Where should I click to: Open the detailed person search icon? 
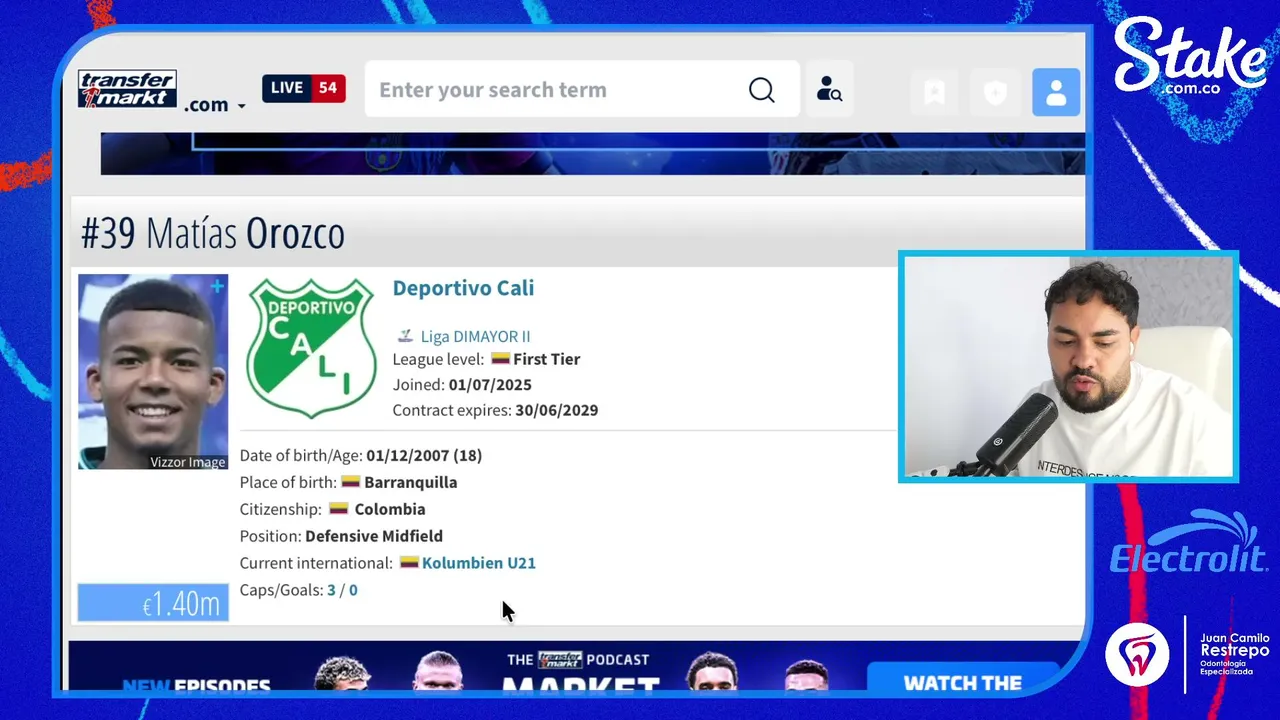(x=829, y=90)
